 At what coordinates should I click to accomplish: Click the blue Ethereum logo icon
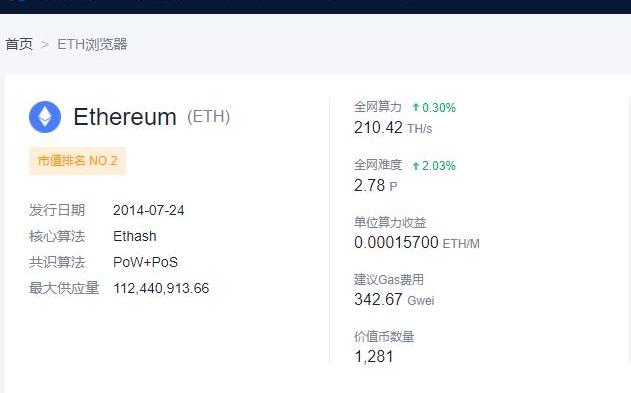[45, 117]
